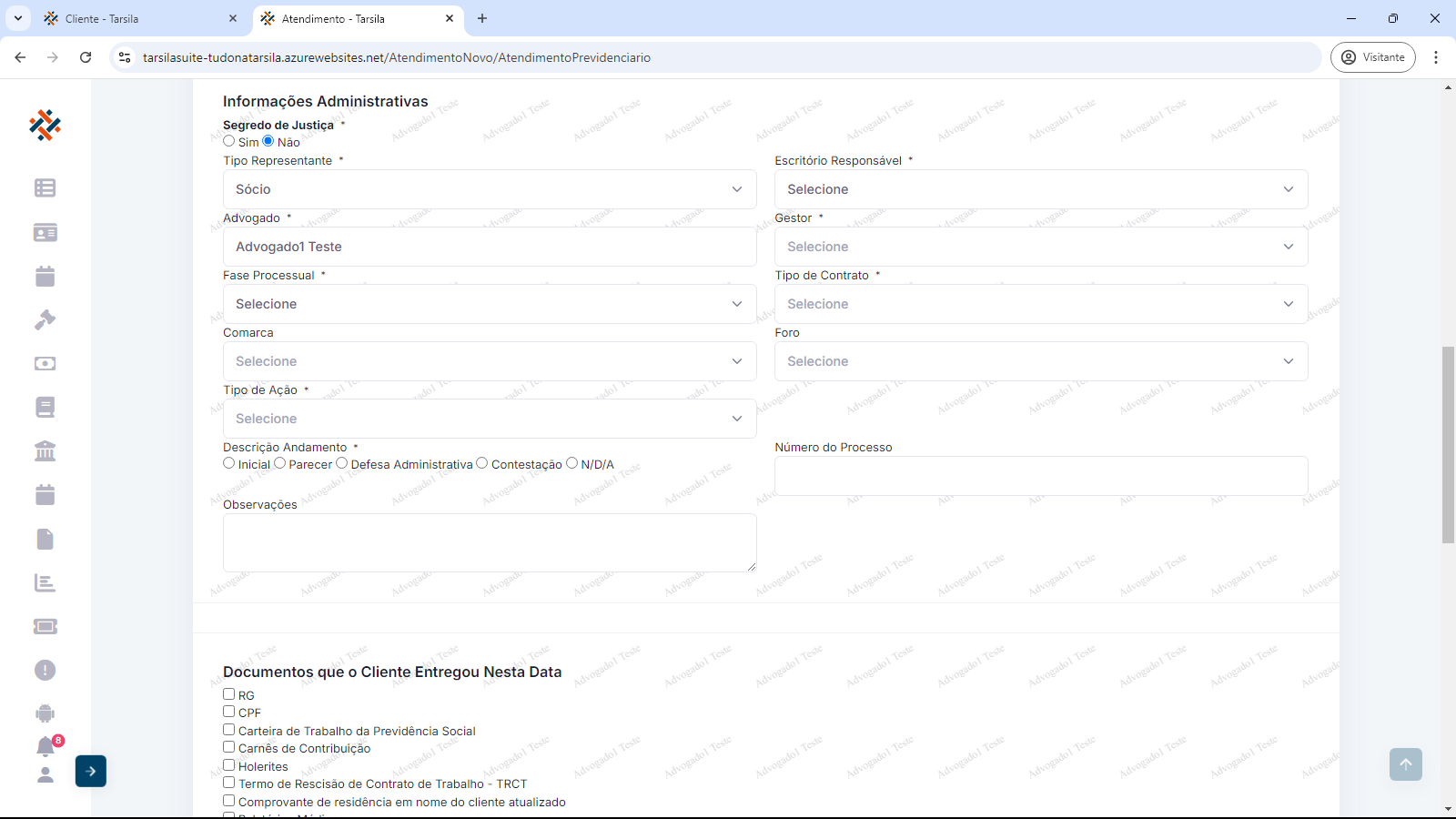Select the Contestação radio option
1456x819 pixels.
click(x=482, y=463)
